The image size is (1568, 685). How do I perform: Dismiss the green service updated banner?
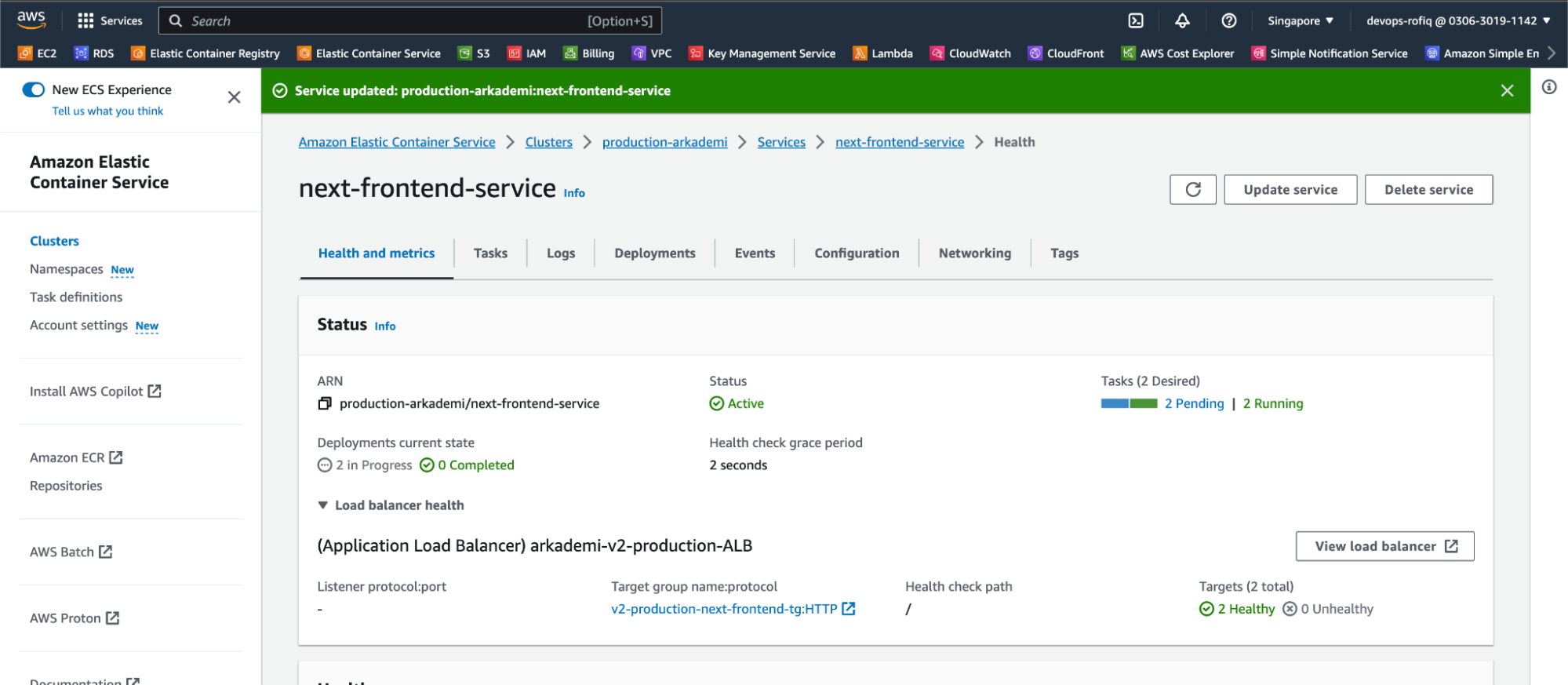tap(1507, 91)
